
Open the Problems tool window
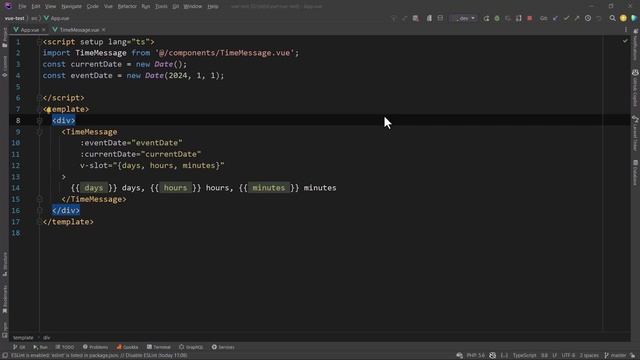click(96, 347)
